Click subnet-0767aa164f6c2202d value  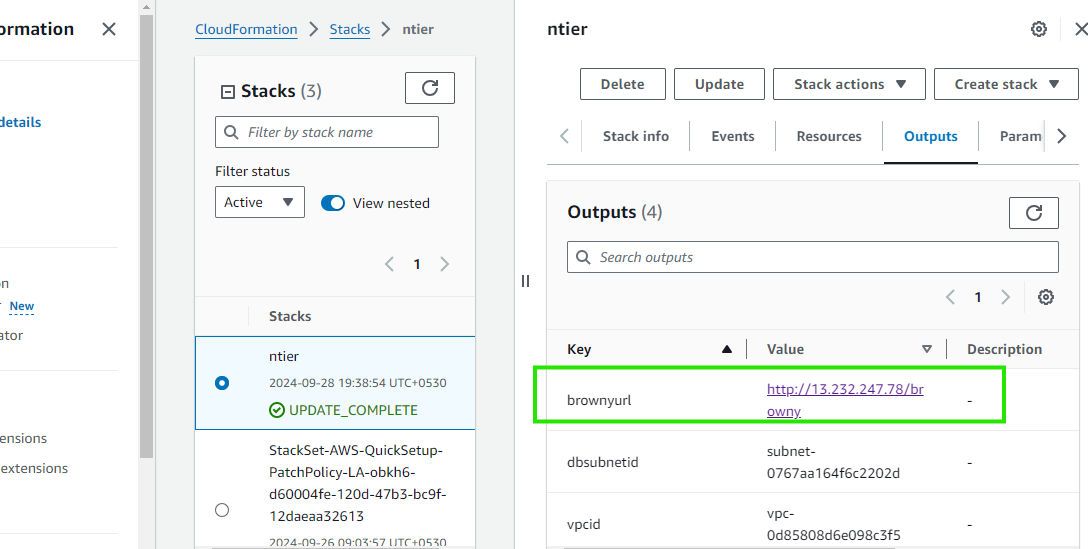(x=833, y=462)
